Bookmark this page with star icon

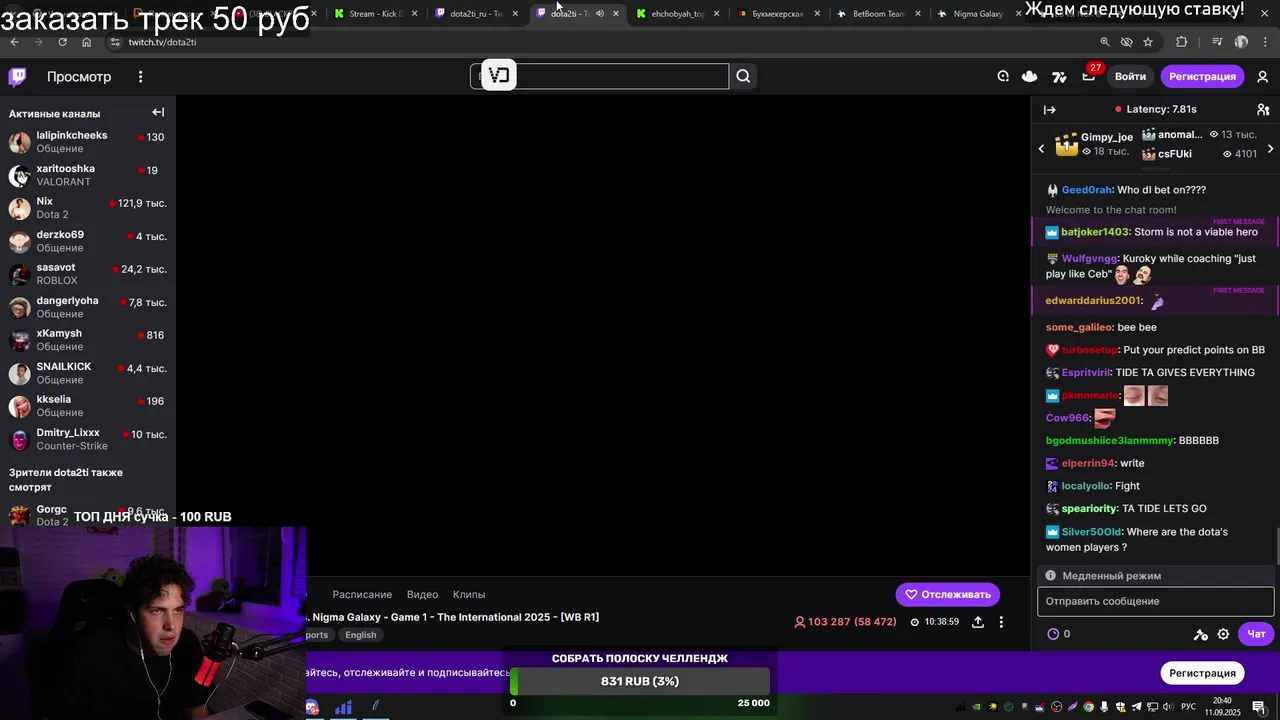point(1148,42)
